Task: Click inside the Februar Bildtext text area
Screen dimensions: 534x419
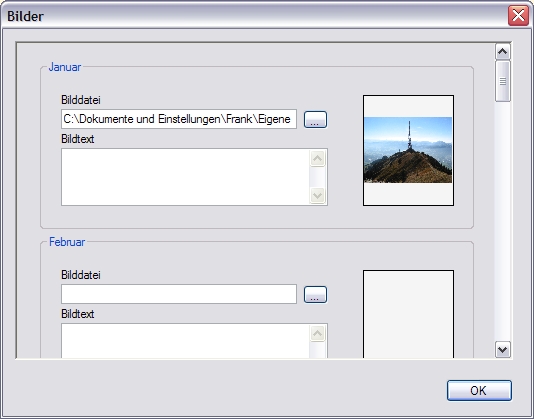Action: [x=186, y=341]
